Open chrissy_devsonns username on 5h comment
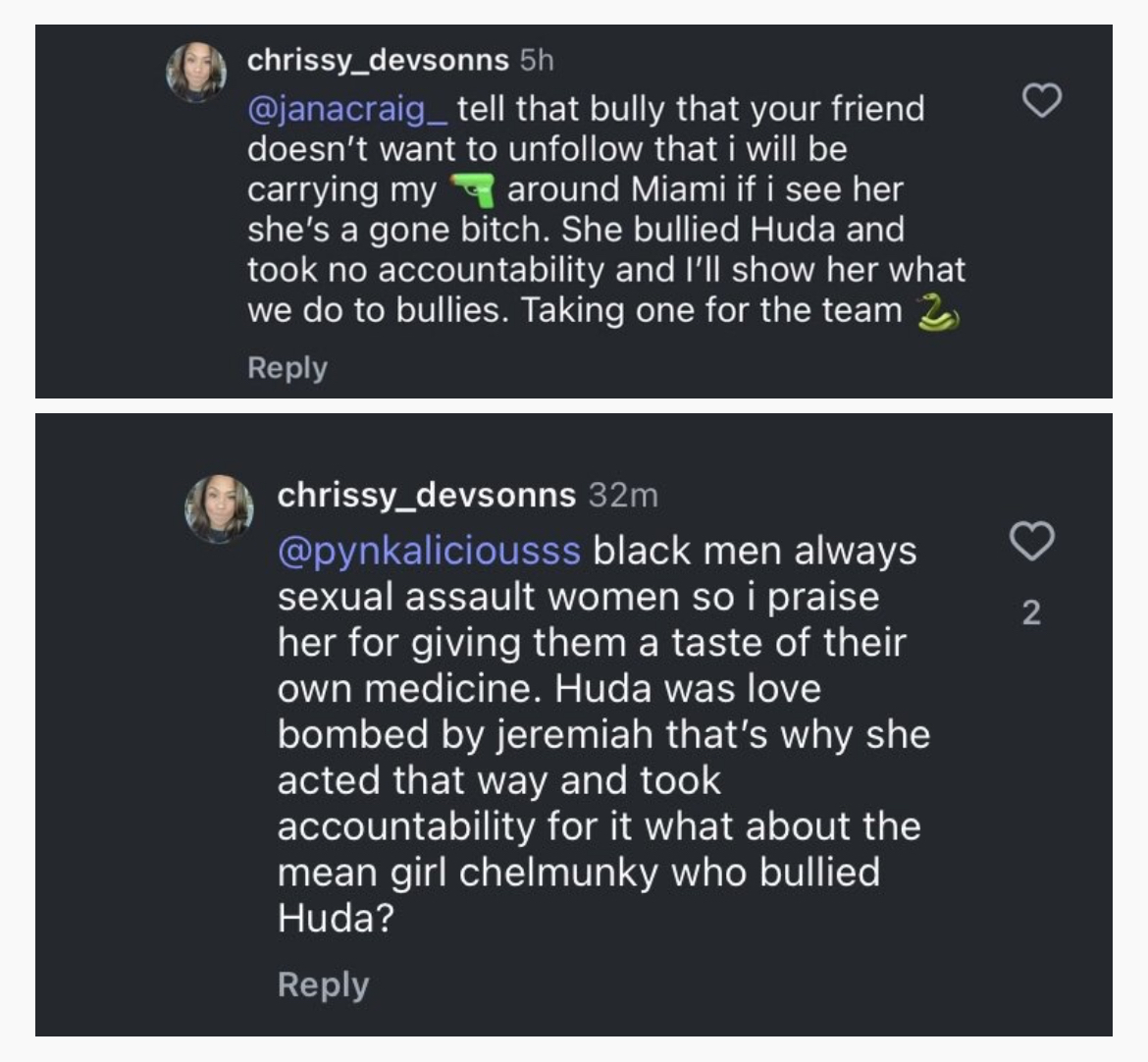Screen dimensions: 1148x1062 [x=378, y=61]
